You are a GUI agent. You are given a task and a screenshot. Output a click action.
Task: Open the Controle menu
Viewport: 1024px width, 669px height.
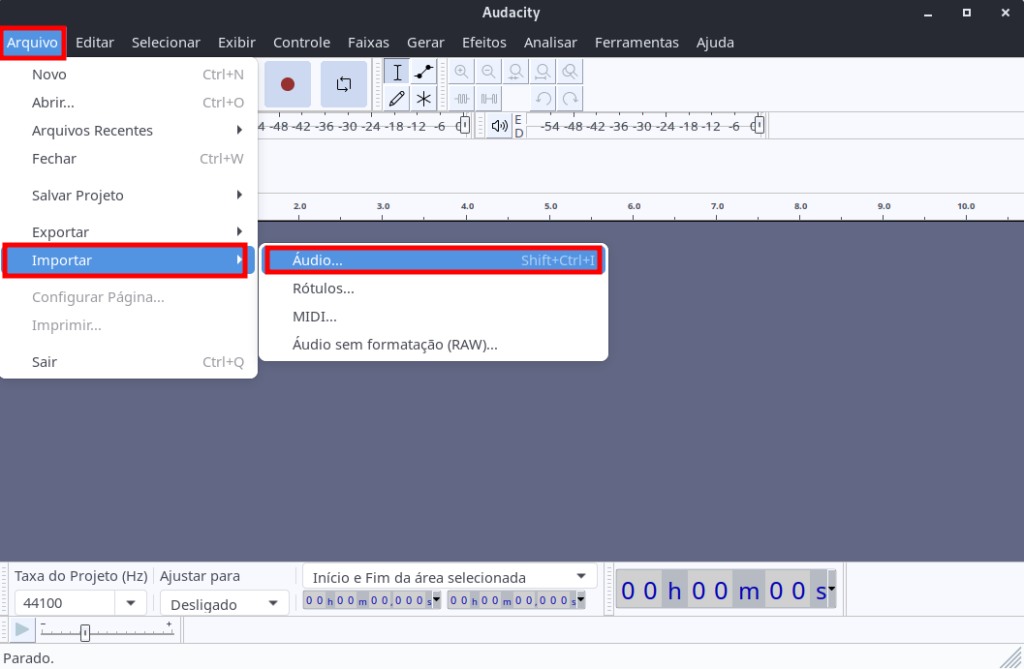[302, 42]
